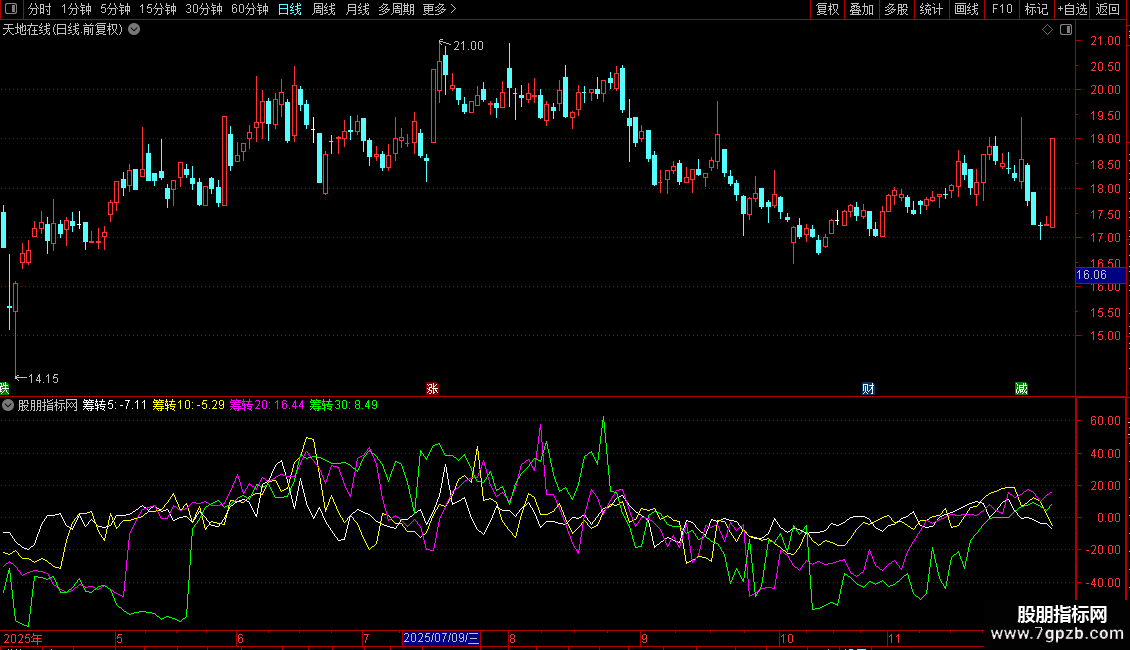Open the 更多 periods dropdown
Viewport: 1130px width, 650px height.
click(x=439, y=9)
